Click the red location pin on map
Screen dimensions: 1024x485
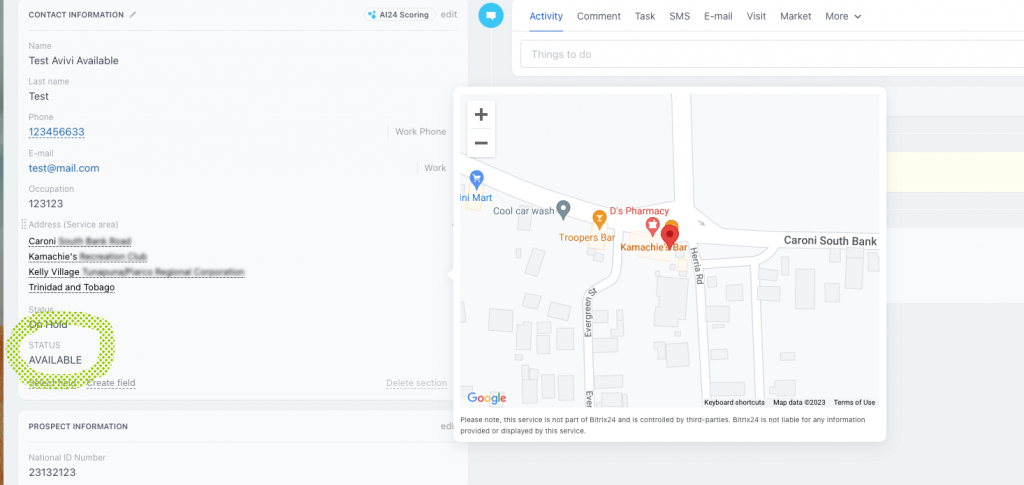pos(669,236)
